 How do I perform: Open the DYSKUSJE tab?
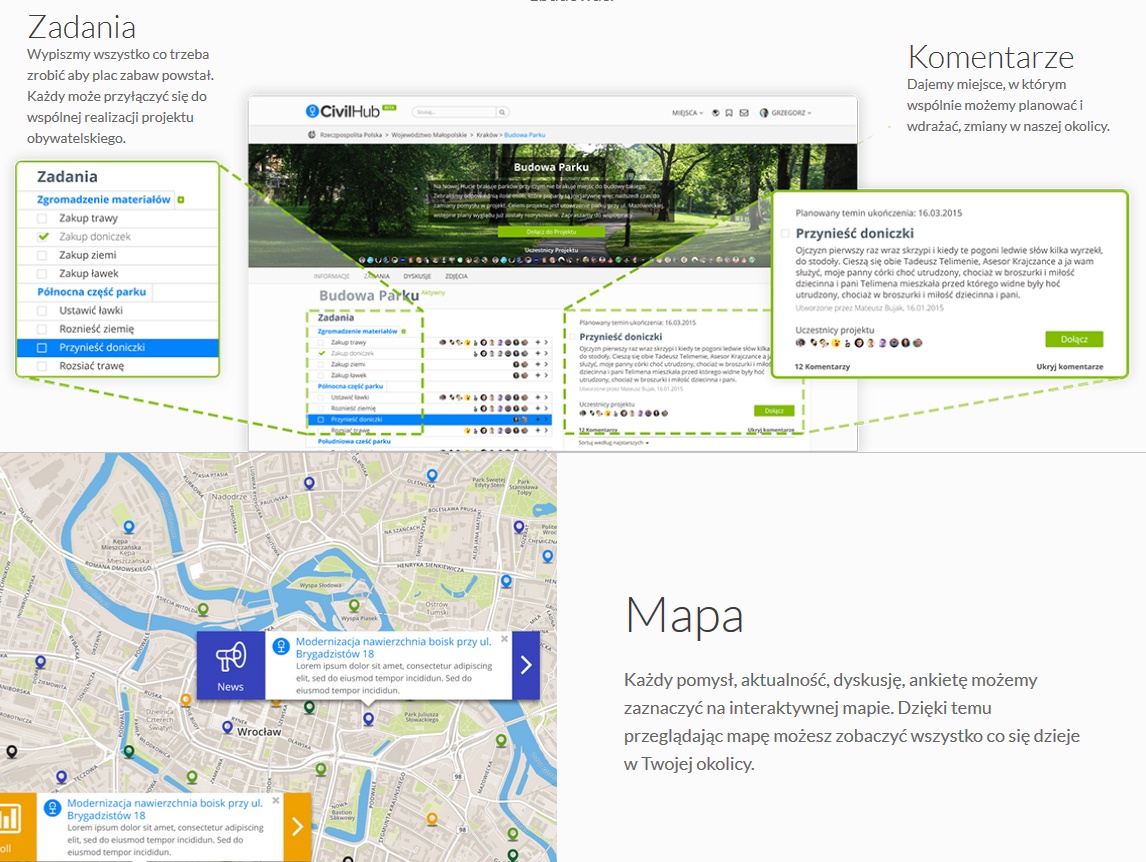[417, 275]
